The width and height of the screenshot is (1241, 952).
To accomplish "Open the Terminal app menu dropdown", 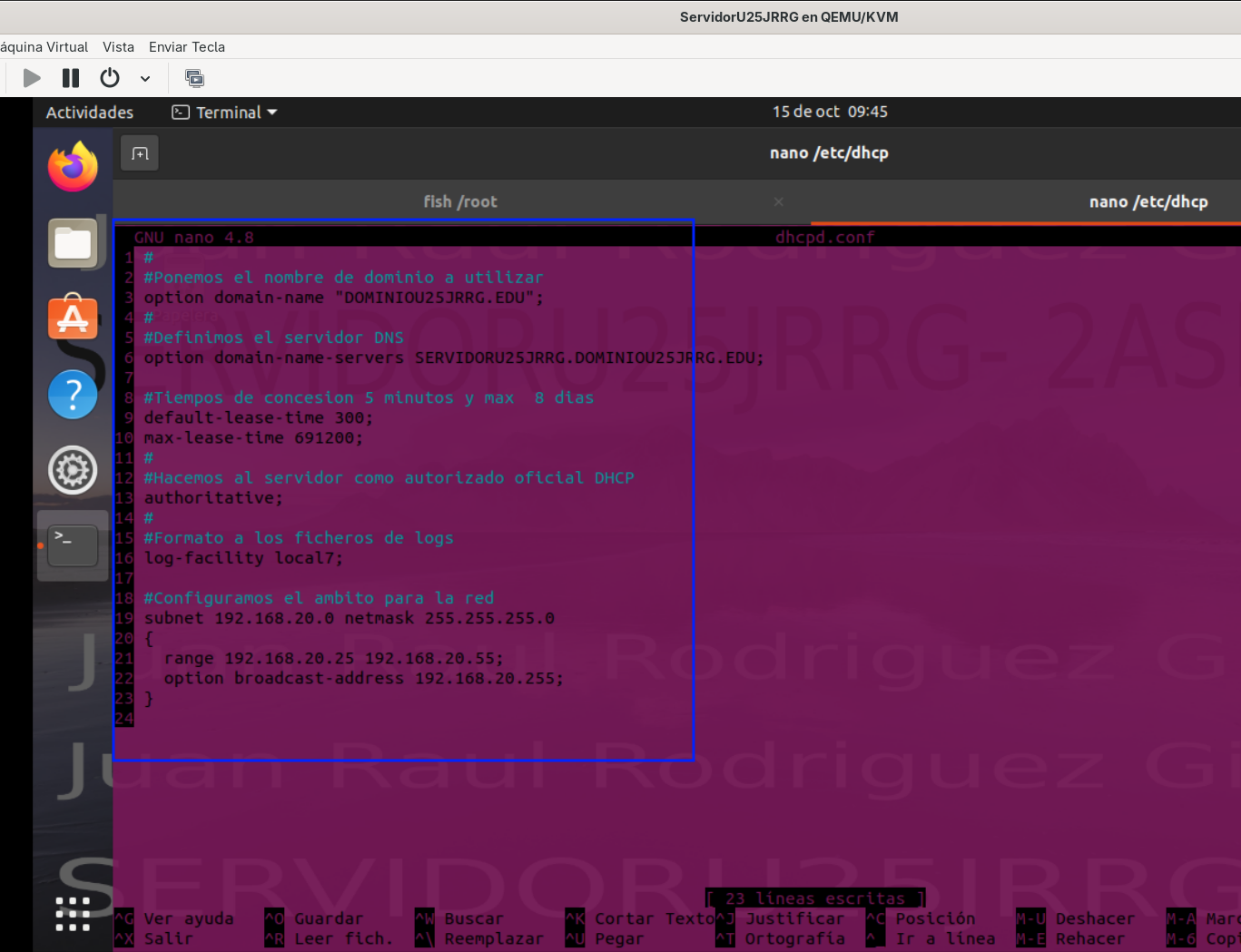I will coord(225,113).
